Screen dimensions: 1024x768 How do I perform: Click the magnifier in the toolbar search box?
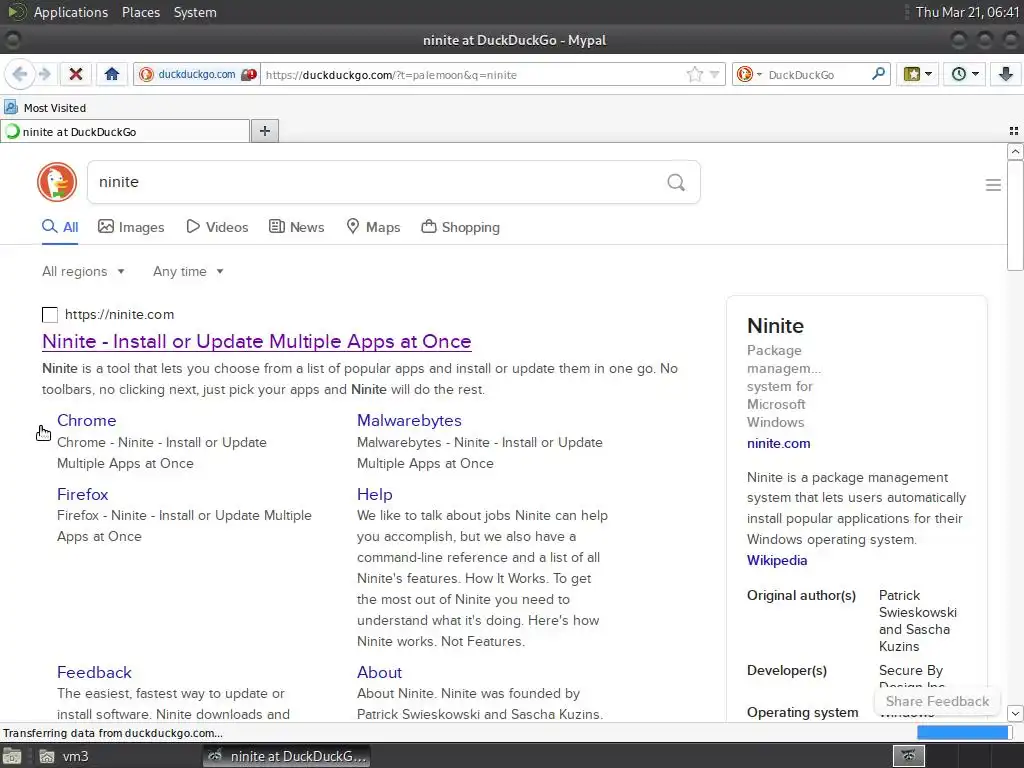(x=878, y=74)
